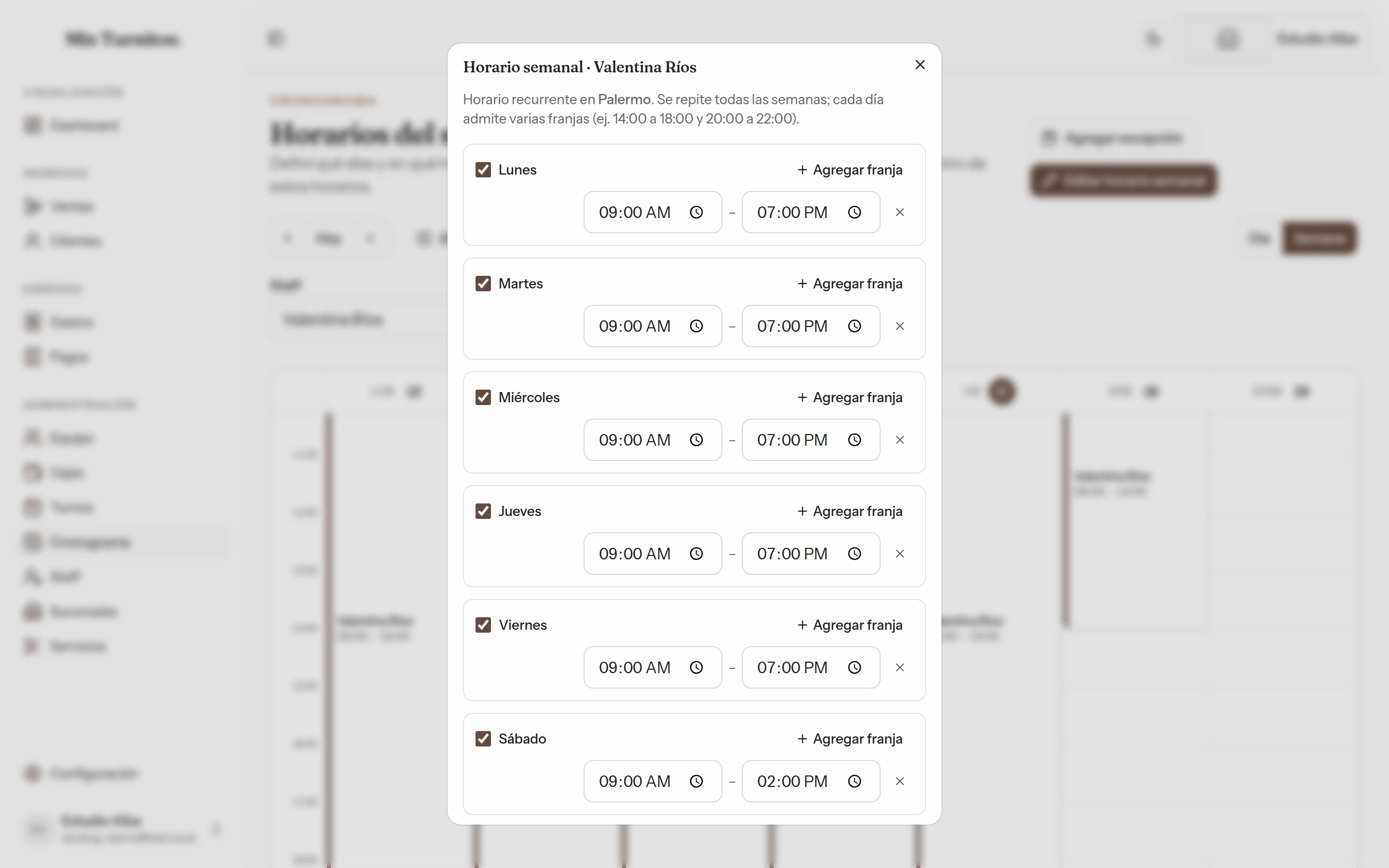
Task: Uncheck the Lunes checkbox
Action: coord(483,170)
